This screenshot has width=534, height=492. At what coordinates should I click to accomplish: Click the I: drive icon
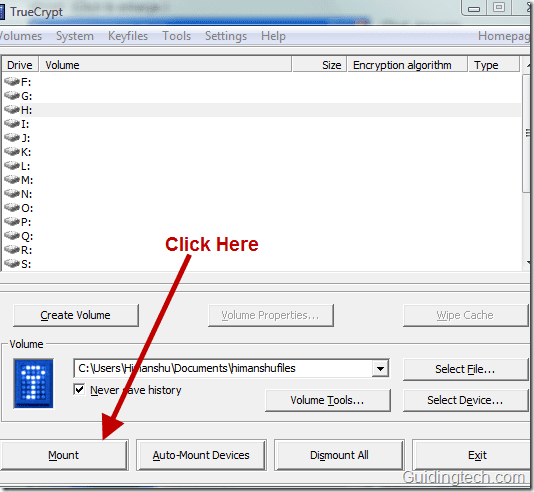12,124
